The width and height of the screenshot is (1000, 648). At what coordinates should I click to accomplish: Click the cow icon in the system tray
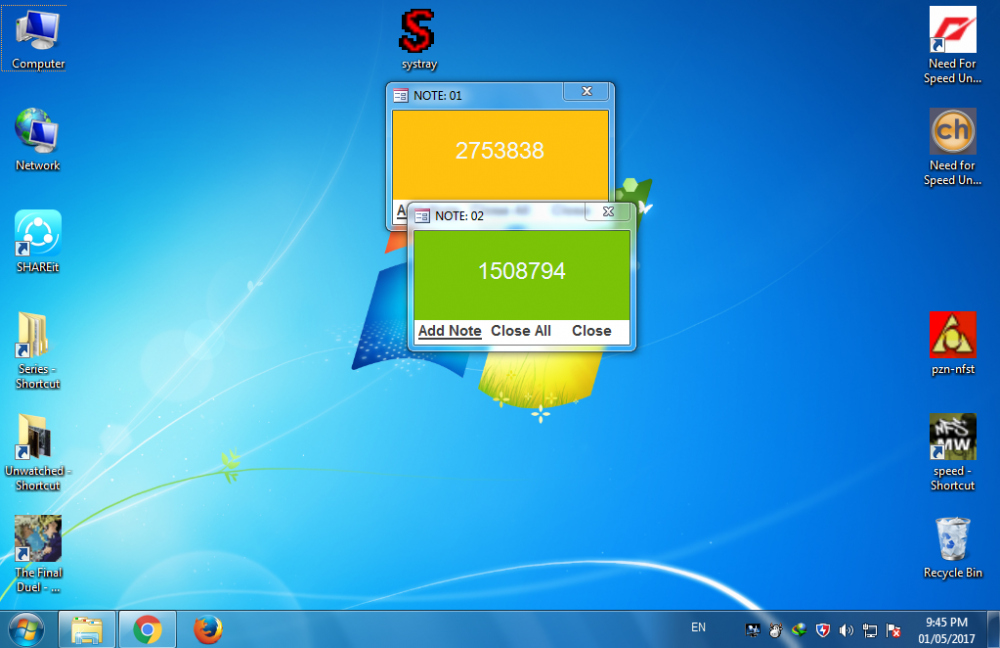point(776,630)
